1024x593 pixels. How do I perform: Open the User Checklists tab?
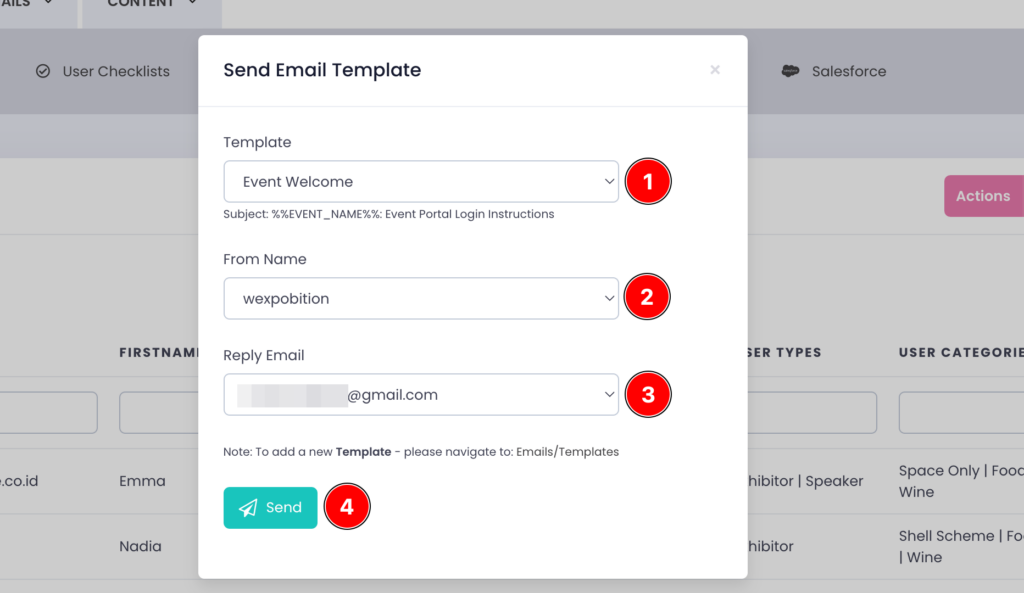[x=115, y=72]
